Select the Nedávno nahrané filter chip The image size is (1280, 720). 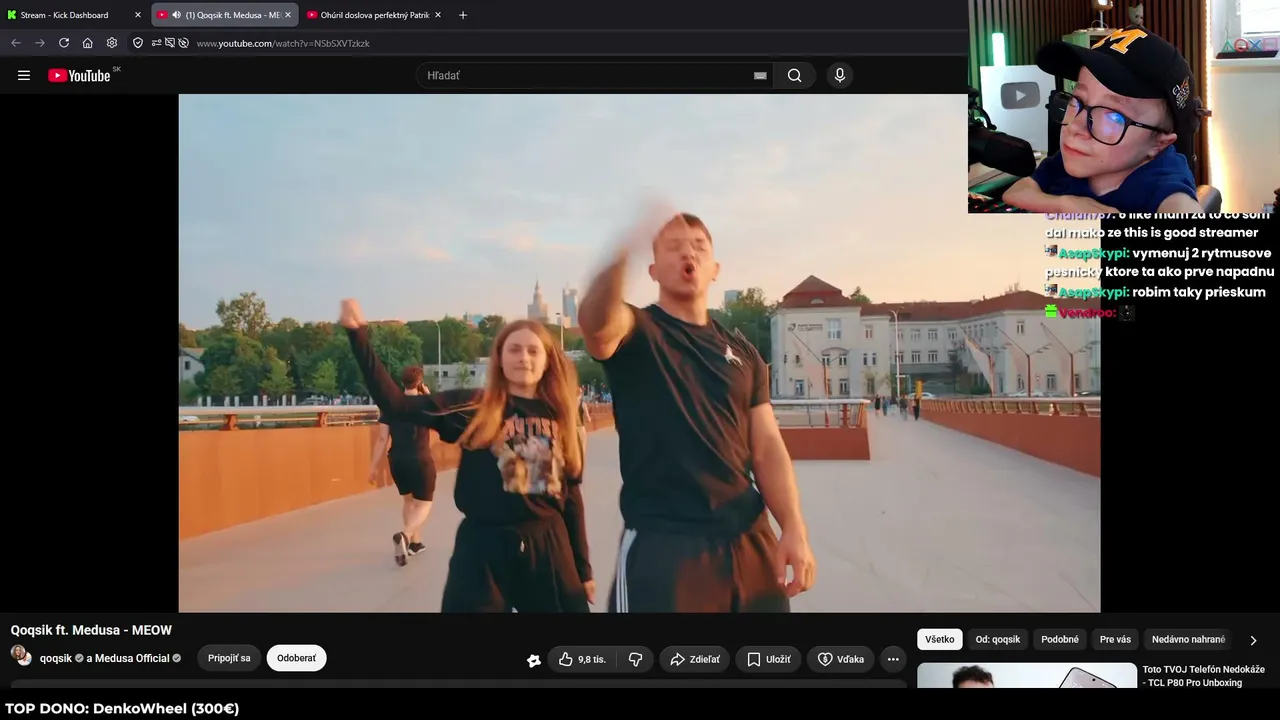pyautogui.click(x=1188, y=639)
